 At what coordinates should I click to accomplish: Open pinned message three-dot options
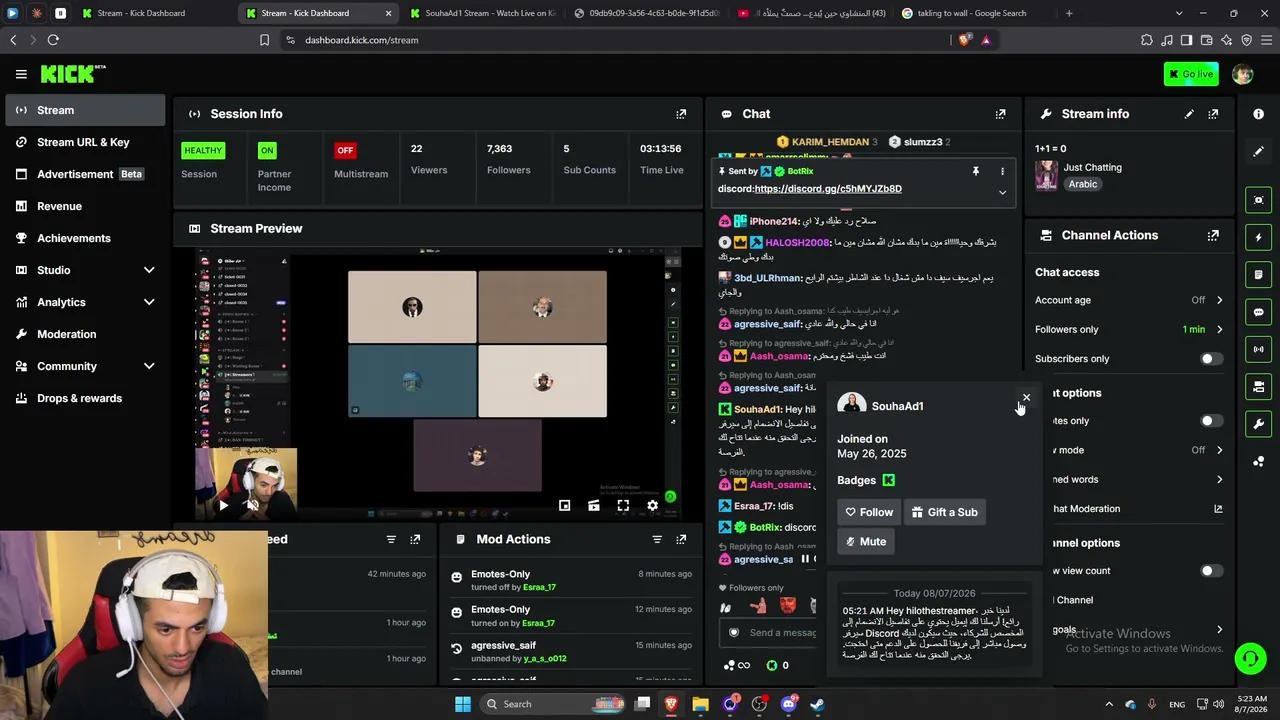coord(1002,172)
